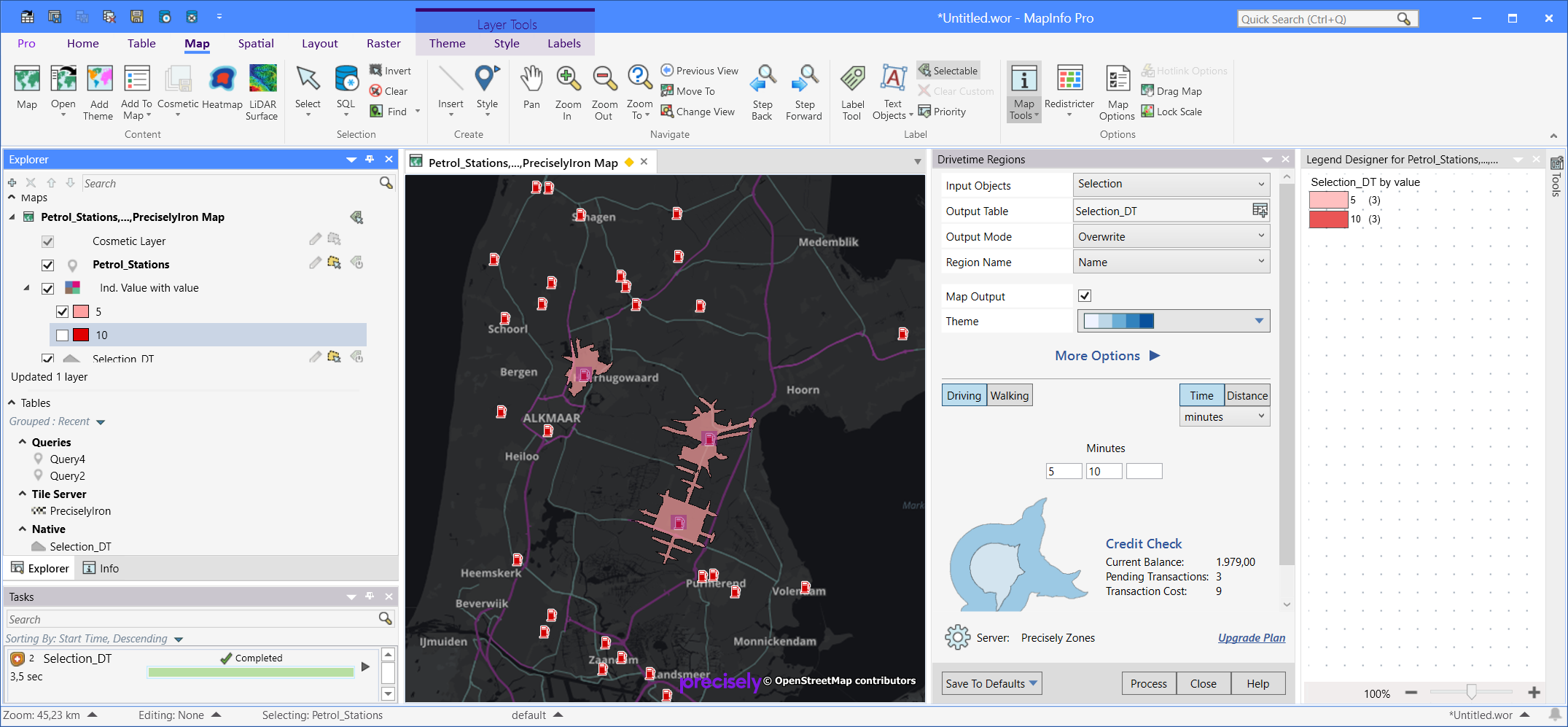Screen dimensions: 1568x727
Task: Open the SQL selection tool
Action: 346,89
